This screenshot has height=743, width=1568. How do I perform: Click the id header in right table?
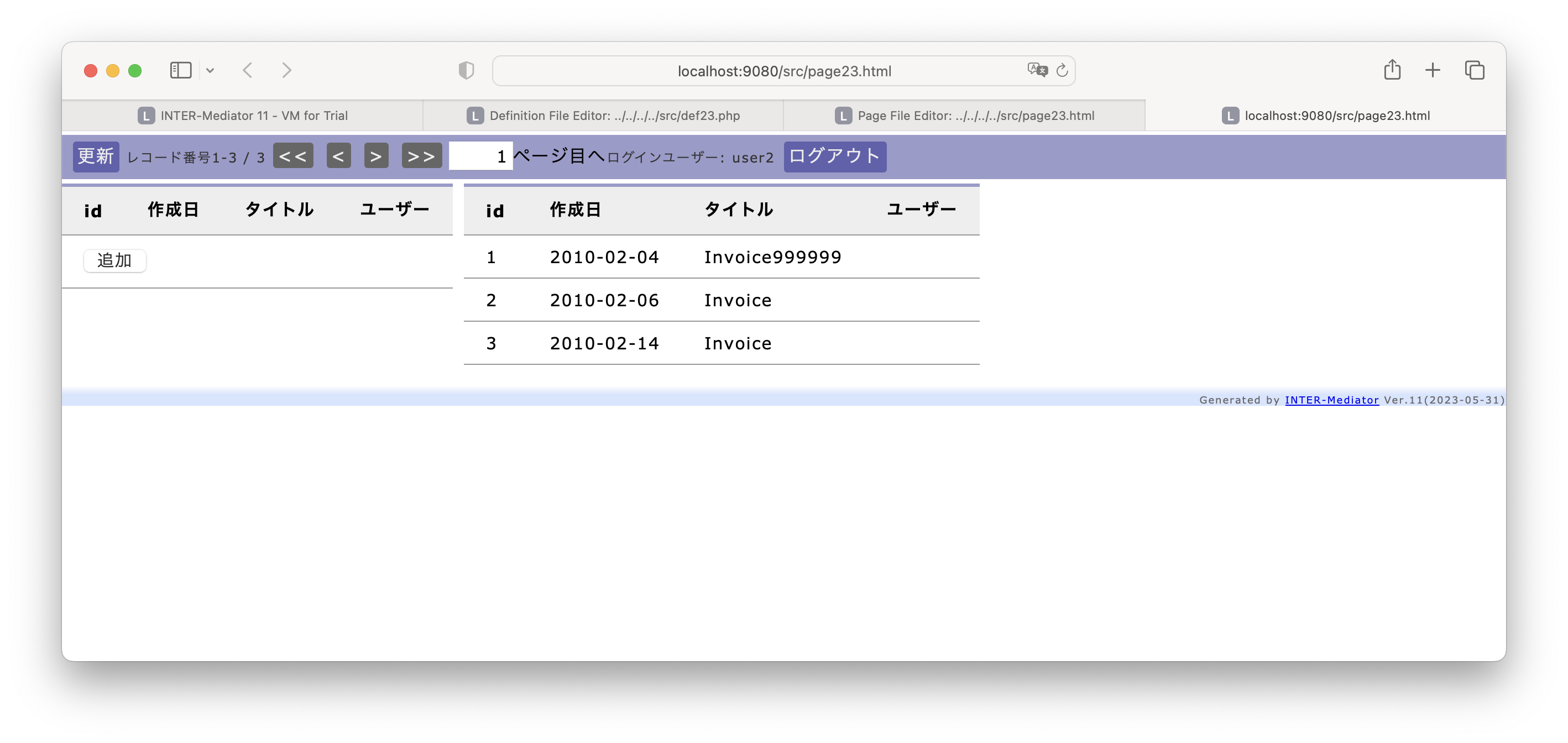(495, 211)
